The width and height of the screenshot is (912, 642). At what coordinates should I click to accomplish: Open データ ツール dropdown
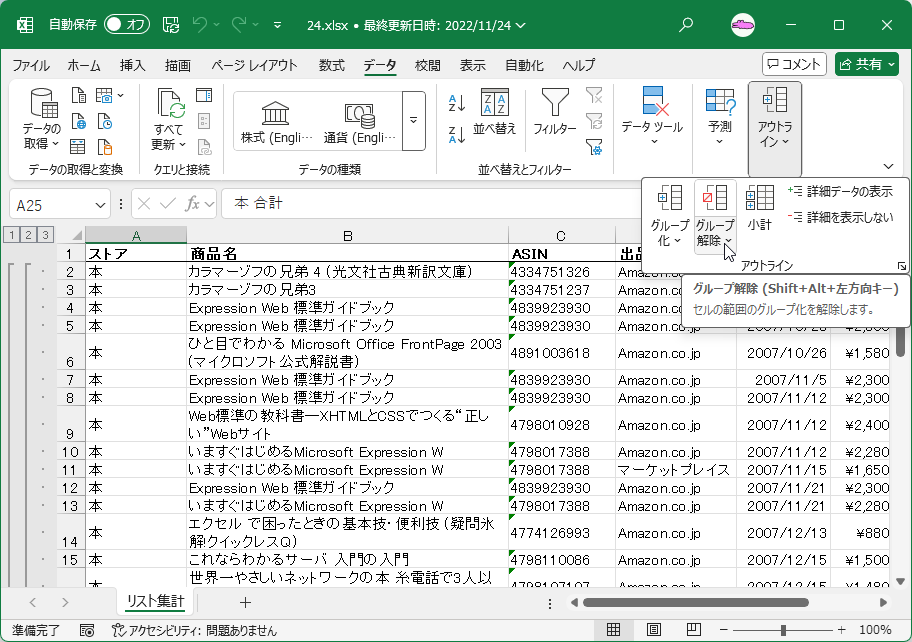(x=652, y=116)
